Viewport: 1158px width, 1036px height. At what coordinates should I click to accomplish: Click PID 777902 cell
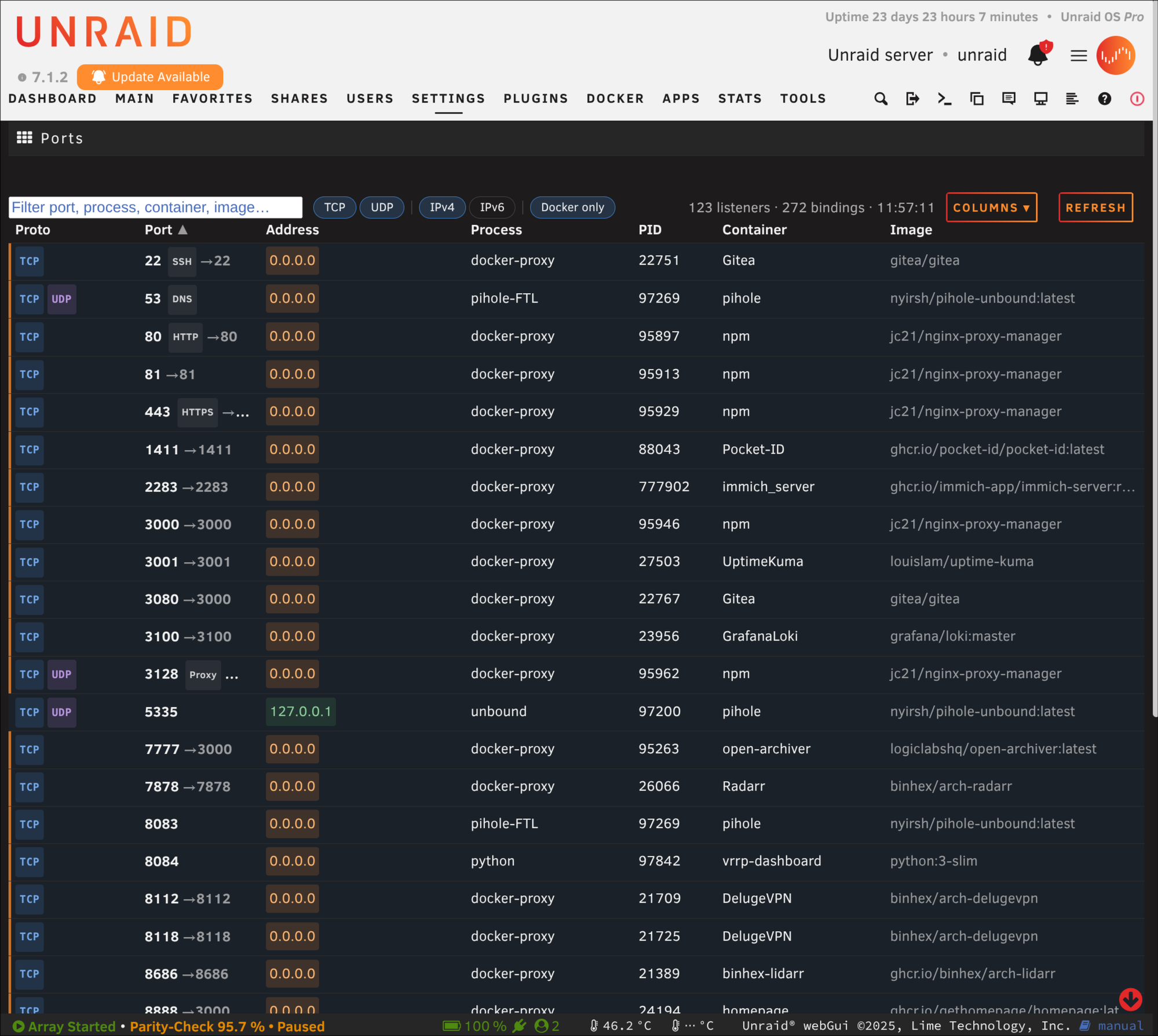pyautogui.click(x=664, y=487)
